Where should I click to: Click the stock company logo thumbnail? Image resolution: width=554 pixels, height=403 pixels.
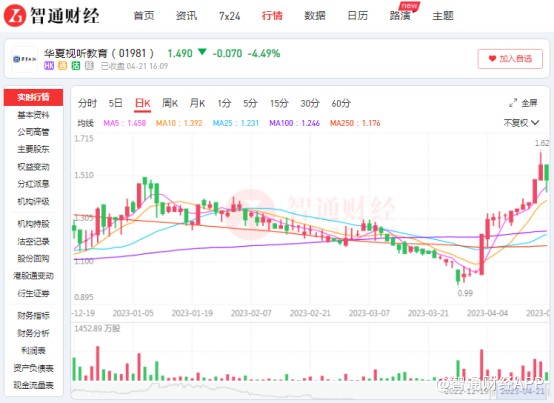pyautogui.click(x=24, y=59)
